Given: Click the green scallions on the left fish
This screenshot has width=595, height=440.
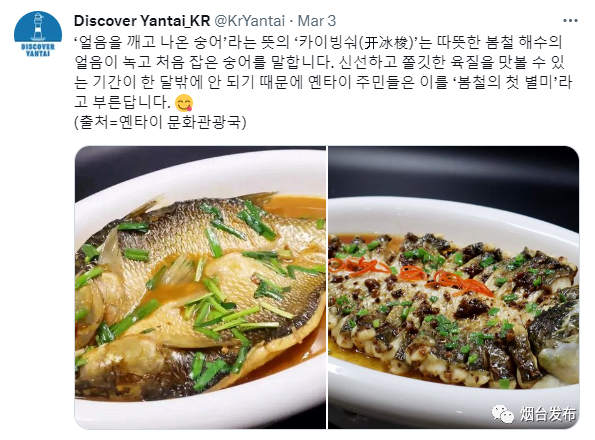Looking at the screenshot, I should 212,303.
